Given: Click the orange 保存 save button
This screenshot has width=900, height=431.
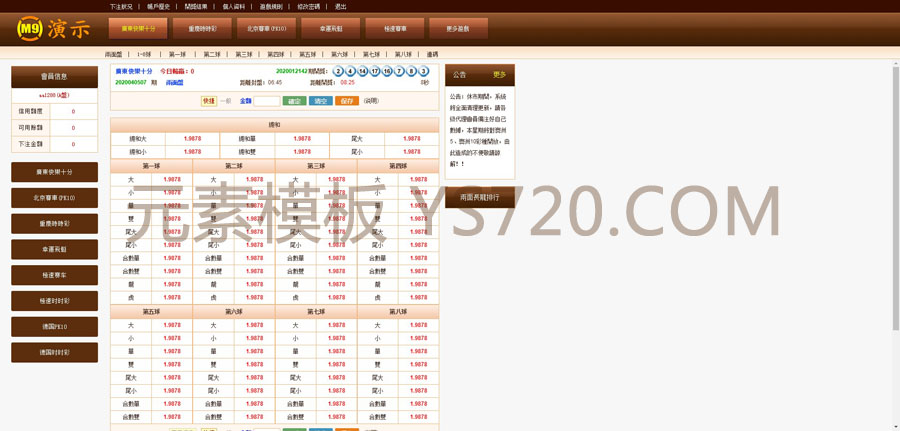Looking at the screenshot, I should [347, 101].
